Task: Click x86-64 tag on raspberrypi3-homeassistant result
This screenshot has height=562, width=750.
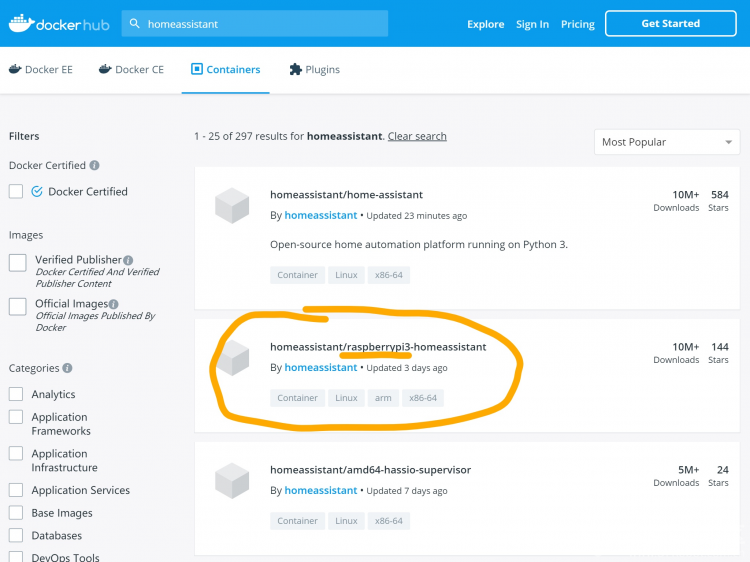Action: click(423, 398)
